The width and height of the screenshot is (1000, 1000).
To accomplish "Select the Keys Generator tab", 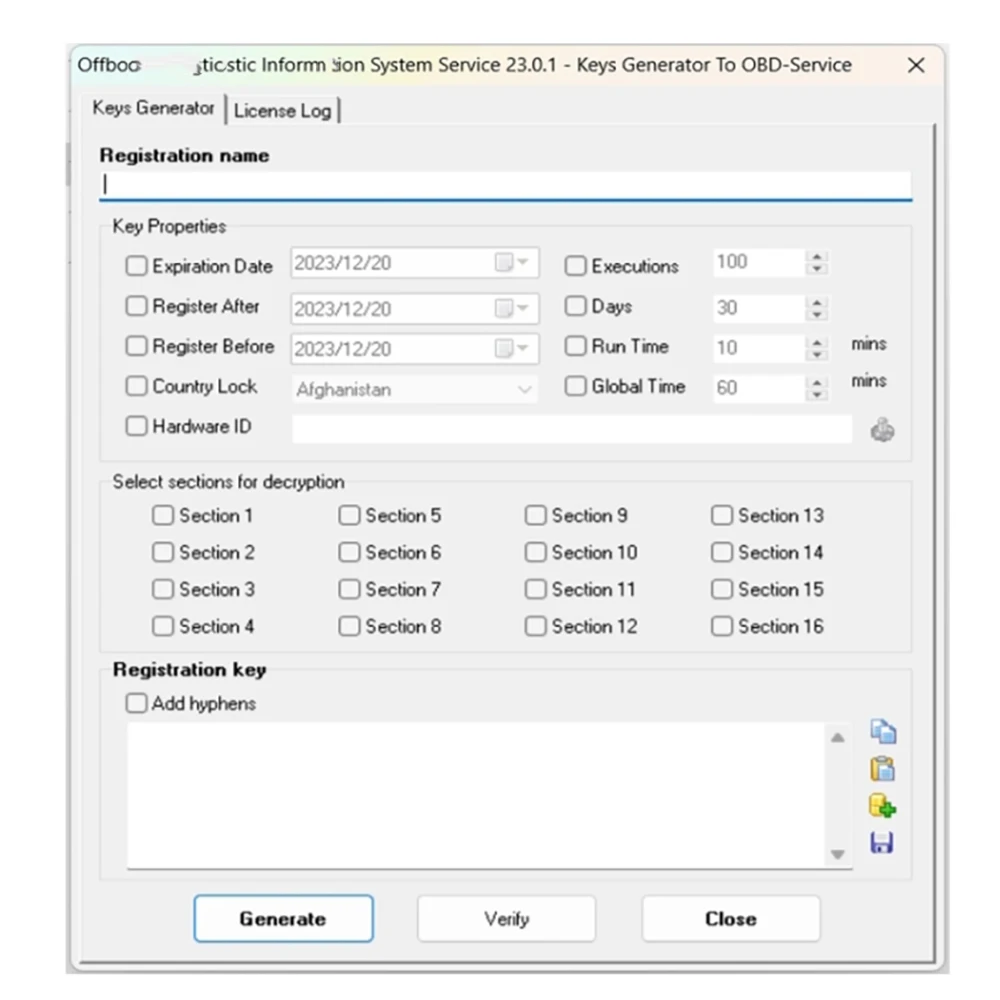I will click(153, 108).
